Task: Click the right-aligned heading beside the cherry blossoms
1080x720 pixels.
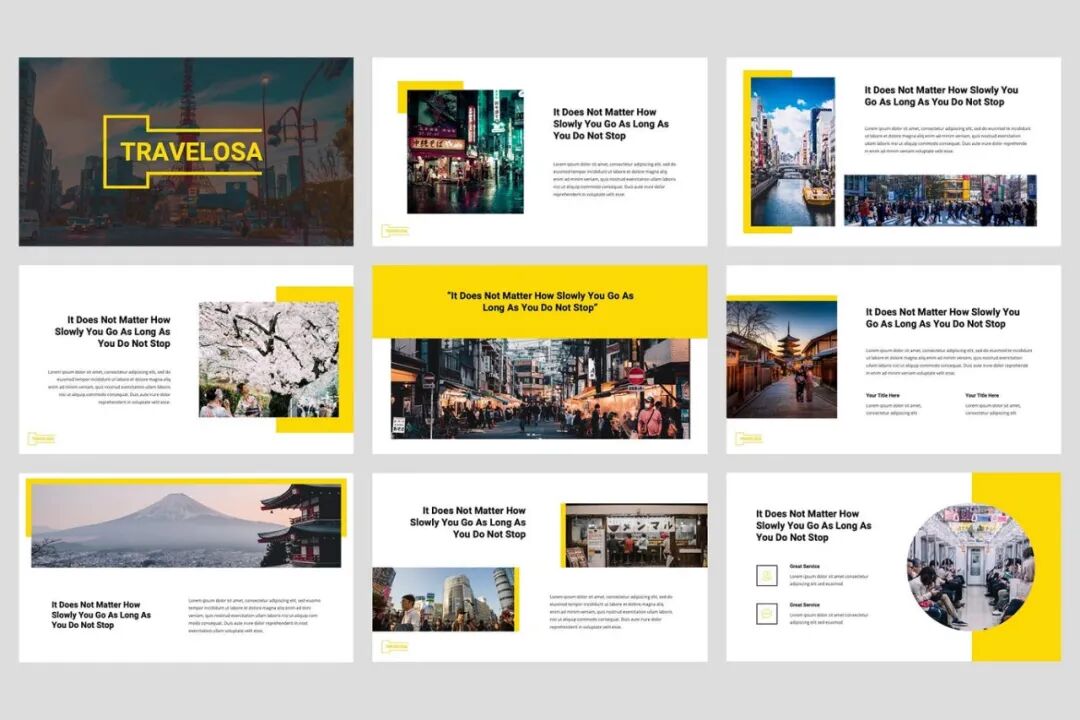Action: (x=112, y=331)
